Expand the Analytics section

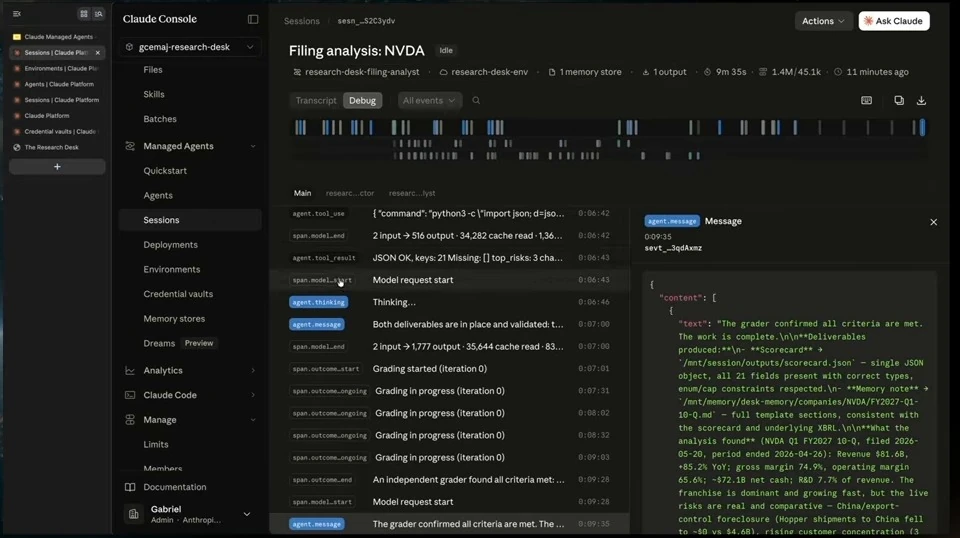click(x=253, y=370)
